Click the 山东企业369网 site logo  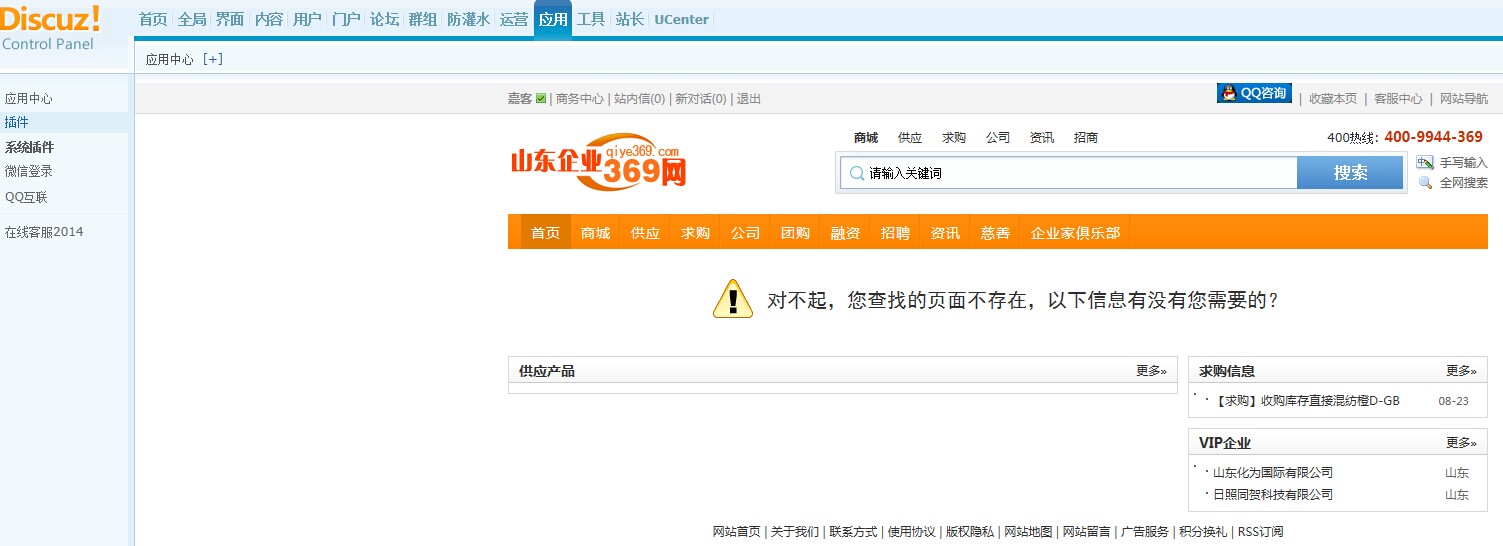coord(598,162)
